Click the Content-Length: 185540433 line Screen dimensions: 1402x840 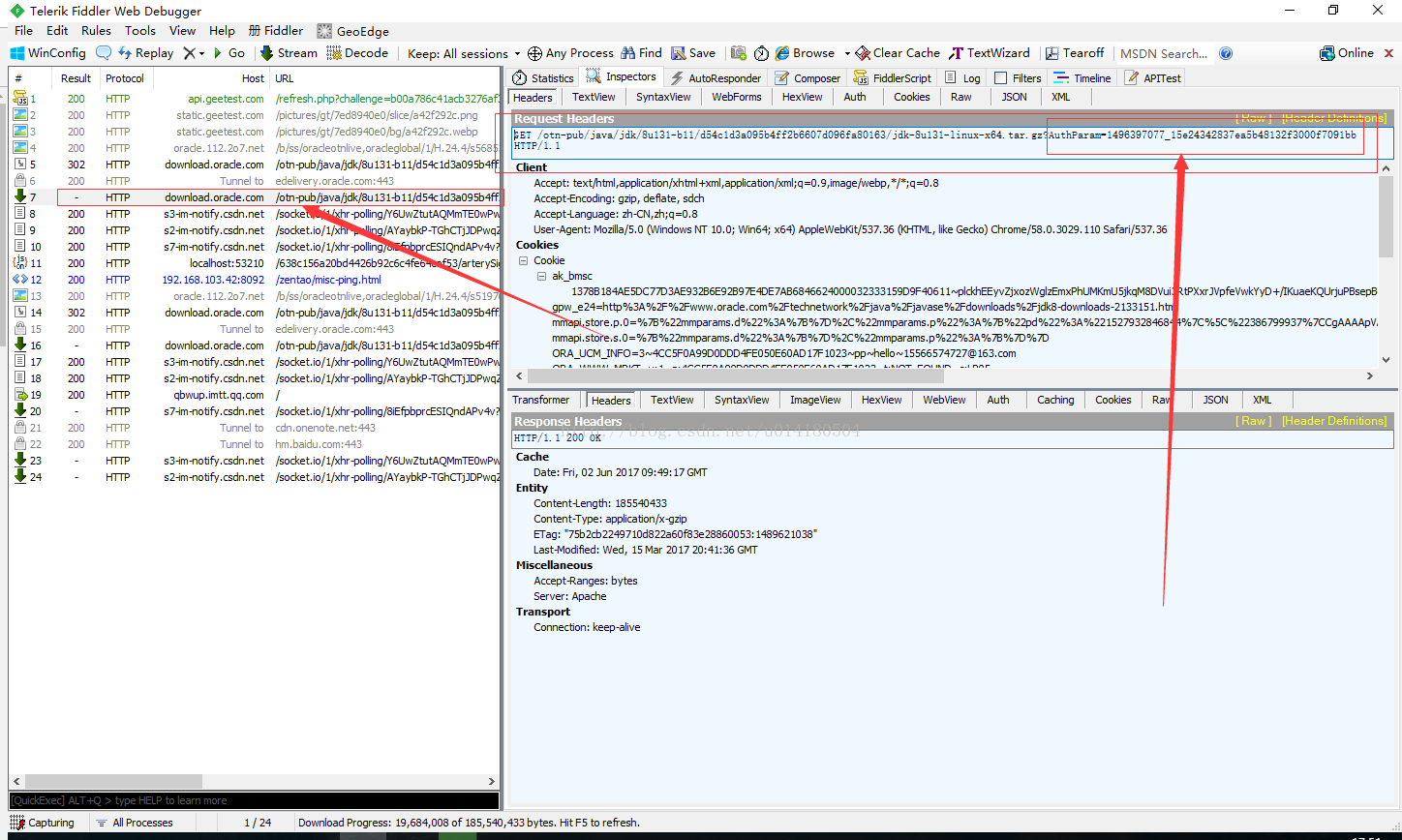click(600, 503)
